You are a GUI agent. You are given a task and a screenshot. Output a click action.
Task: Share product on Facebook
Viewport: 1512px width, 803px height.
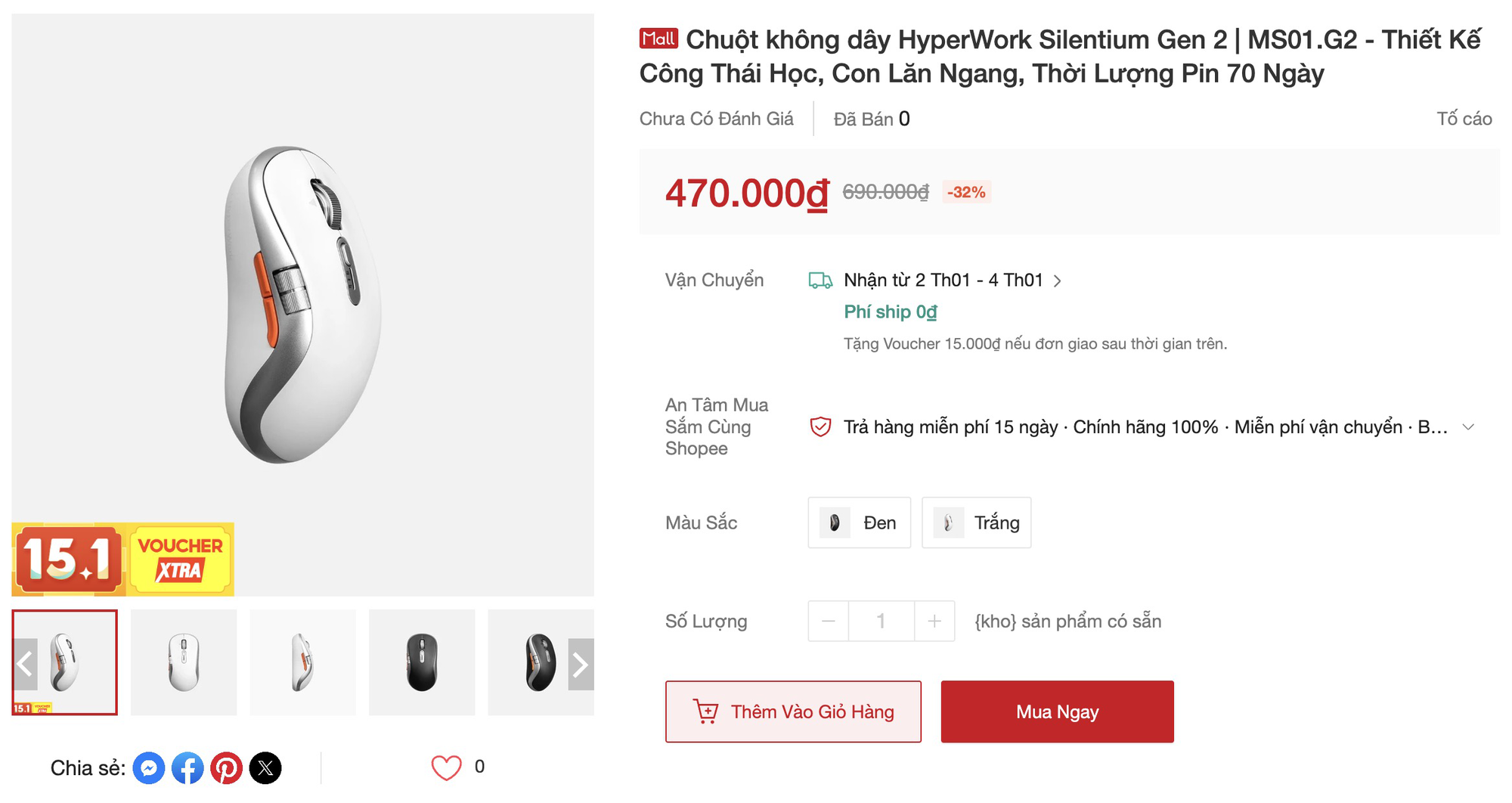tap(187, 768)
